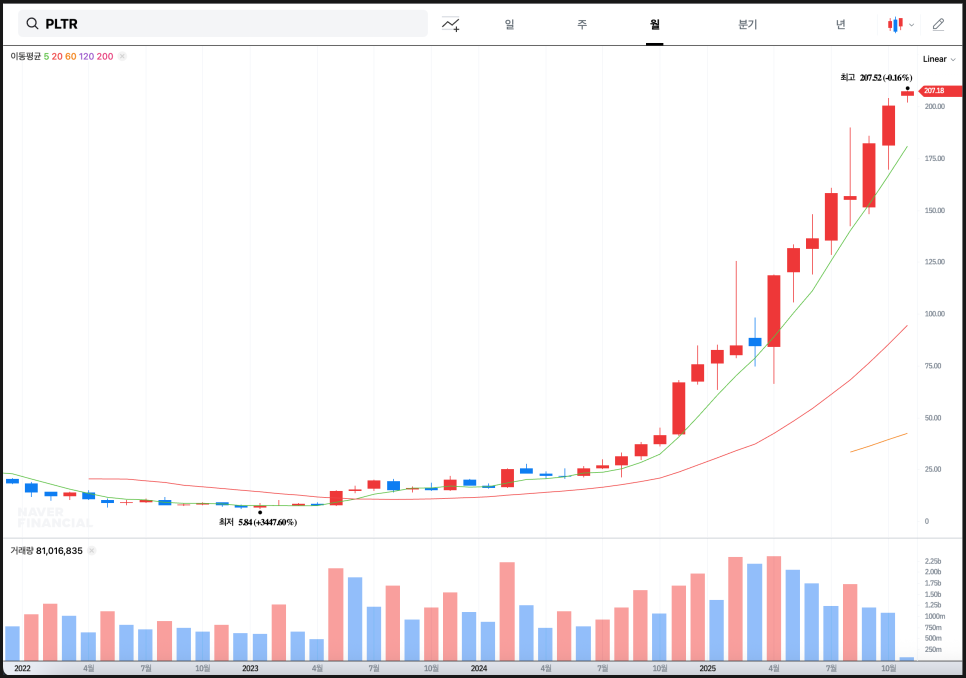The width and height of the screenshot is (966, 678).
Task: Toggle the 120-period moving average color label
Action: click(87, 56)
